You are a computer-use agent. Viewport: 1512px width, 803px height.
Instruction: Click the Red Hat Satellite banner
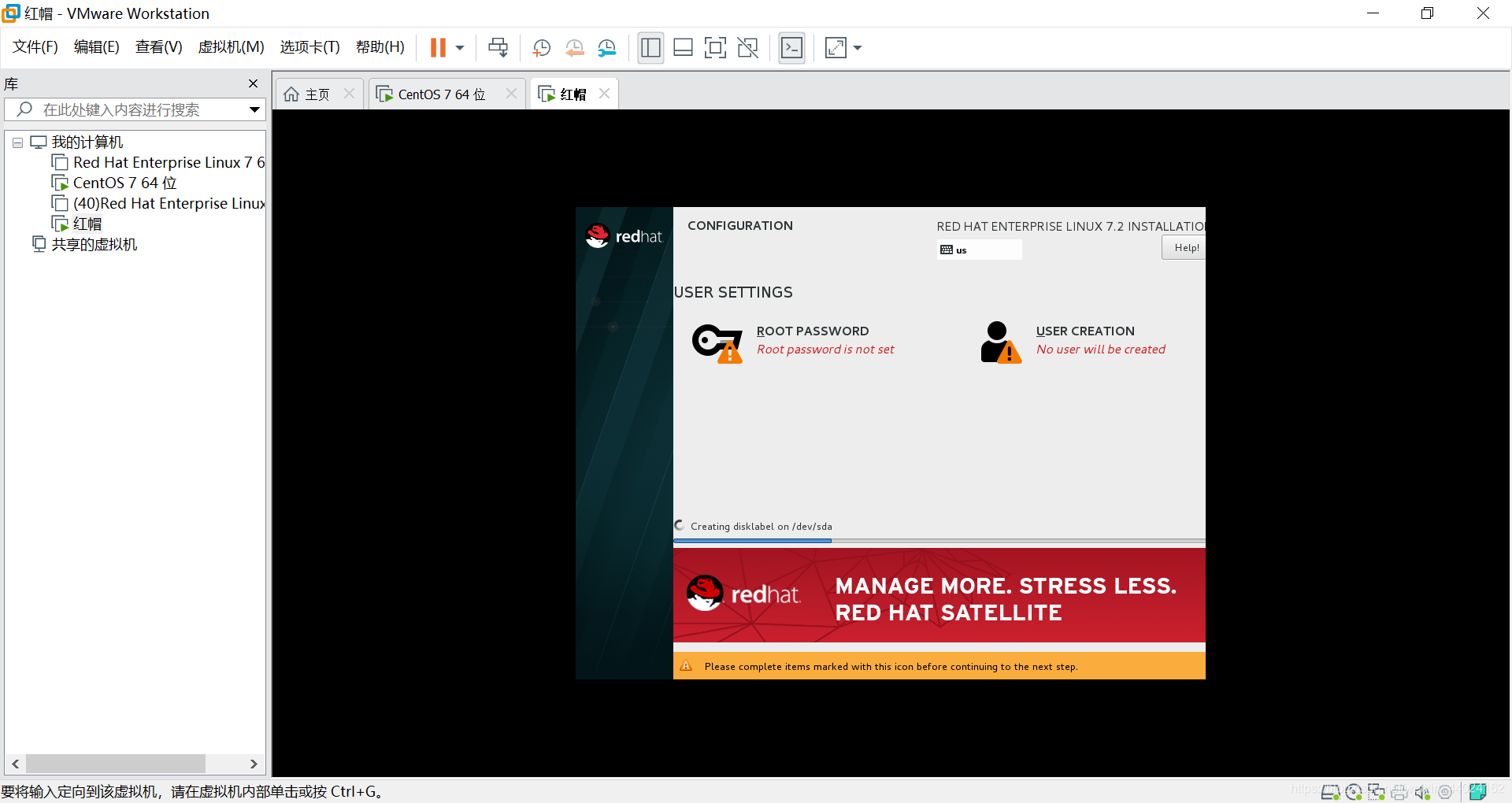pos(939,596)
